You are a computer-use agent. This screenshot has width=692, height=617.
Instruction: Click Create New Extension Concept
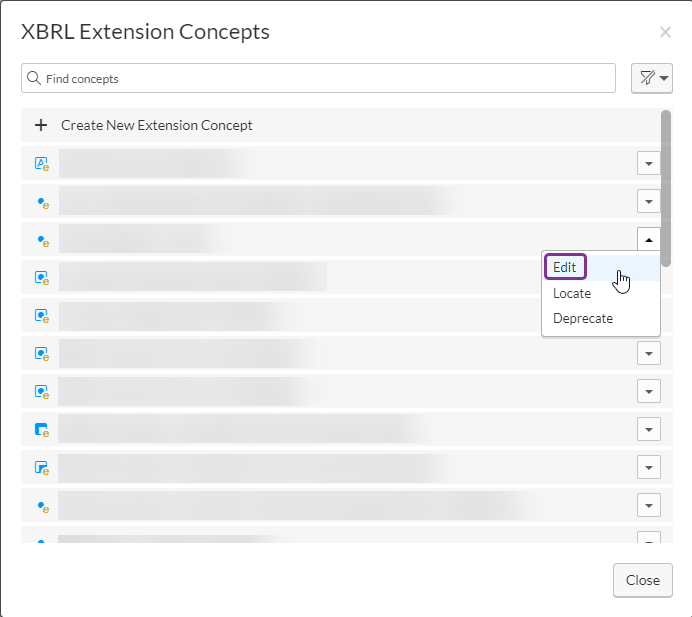(157, 126)
